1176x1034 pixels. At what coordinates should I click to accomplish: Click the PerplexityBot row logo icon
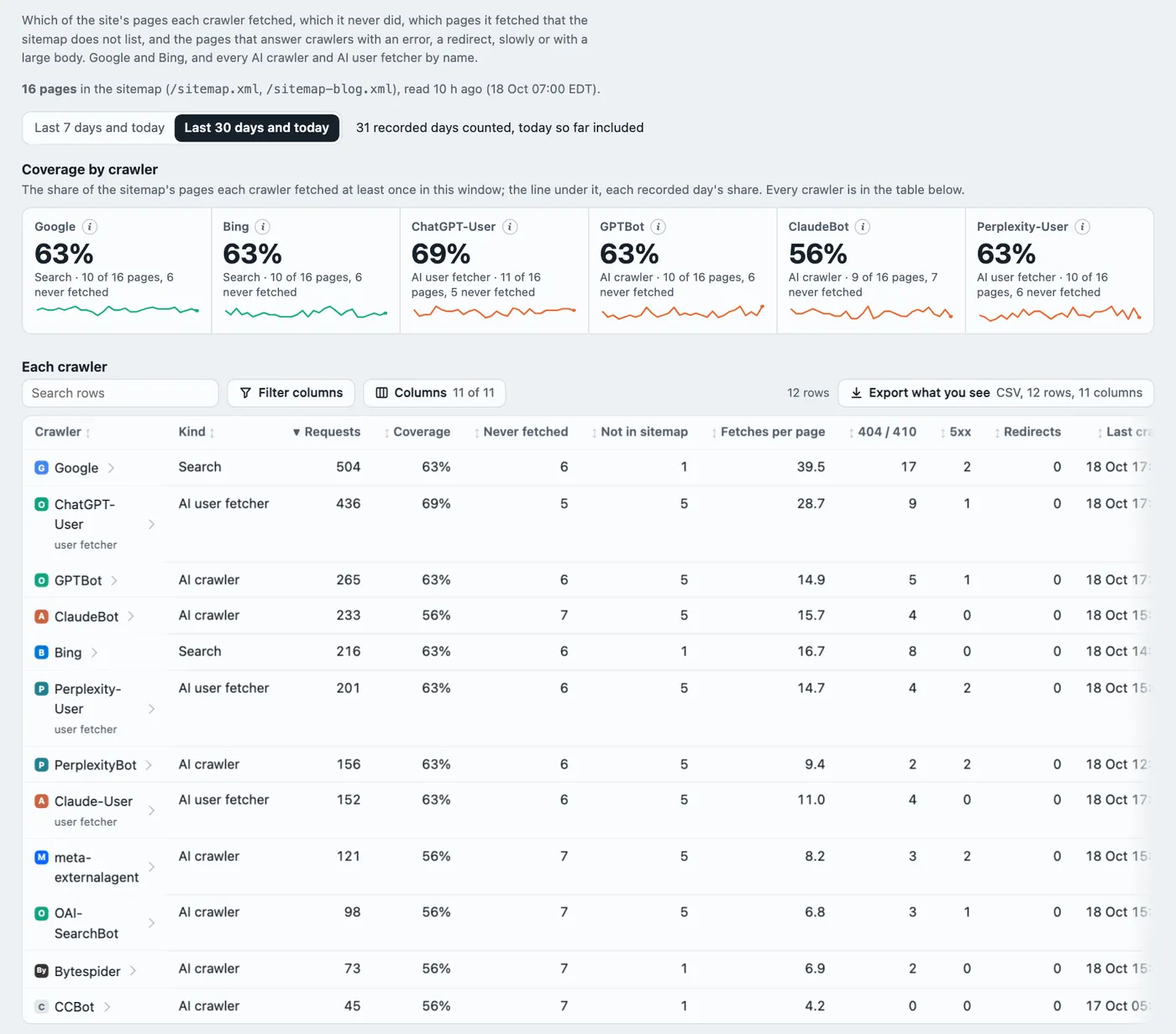(41, 765)
